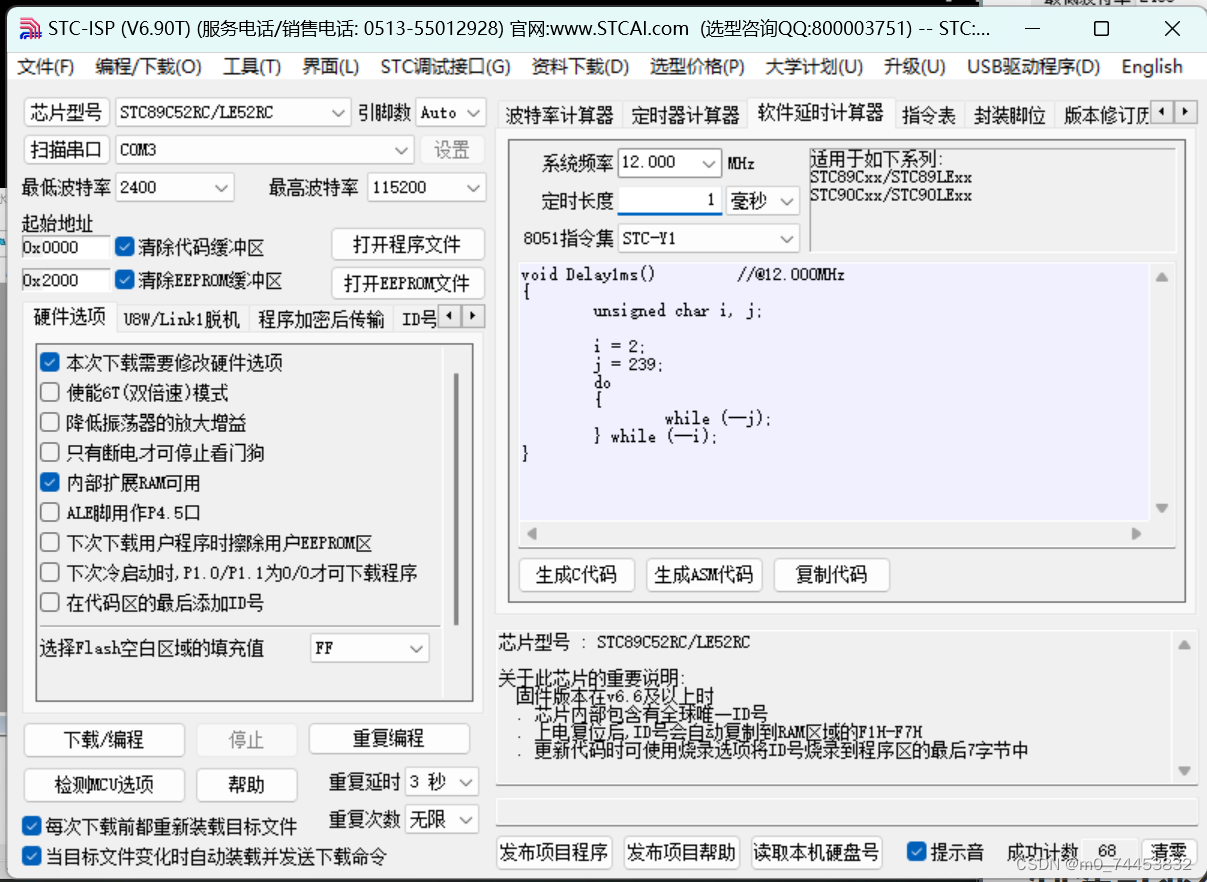The height and width of the screenshot is (882, 1207).
Task: Open 系统频率 12.000 dropdown
Action: click(x=670, y=162)
